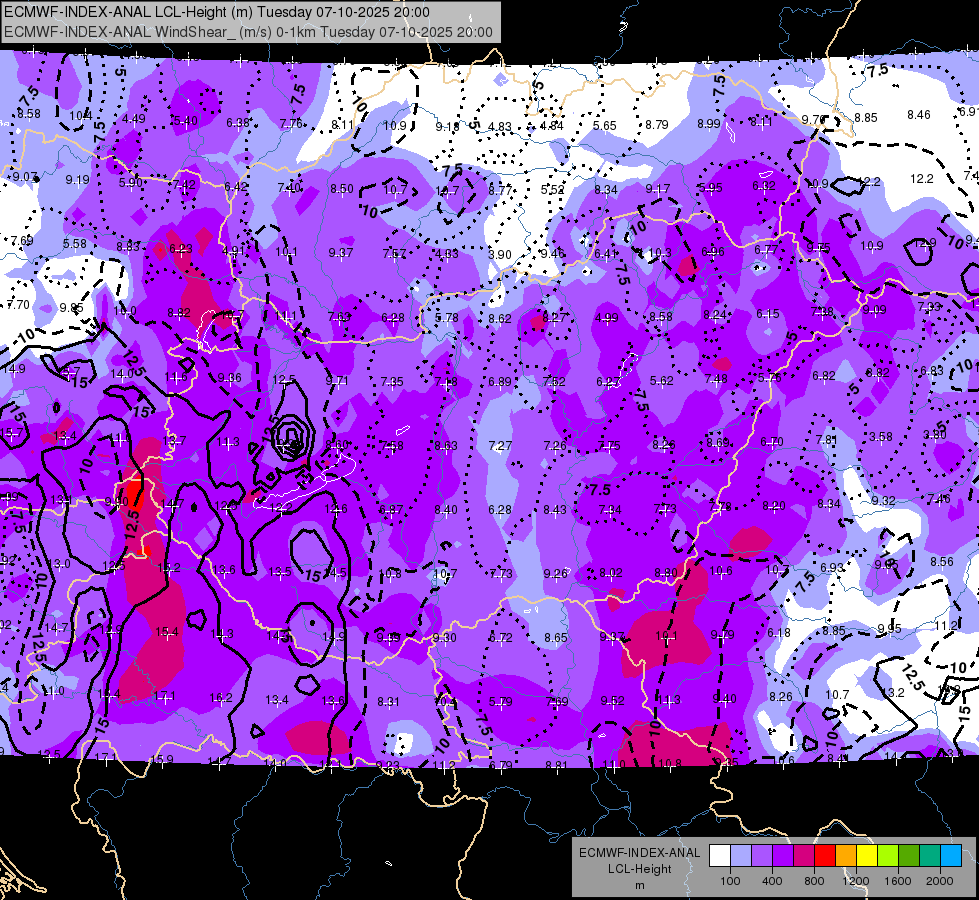Click the 9.17 shear value on the map
The height and width of the screenshot is (900, 979).
pos(658,188)
